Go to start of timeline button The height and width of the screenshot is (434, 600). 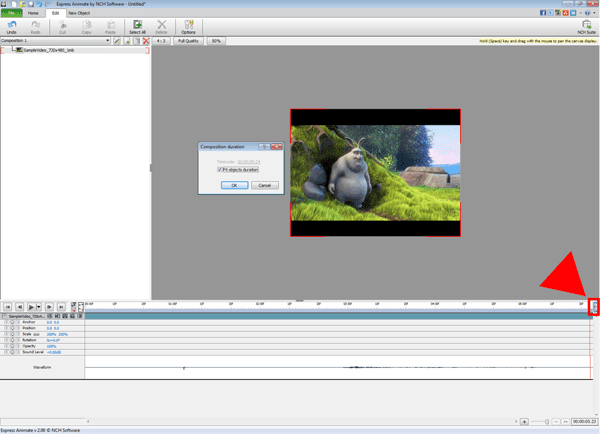[8, 307]
